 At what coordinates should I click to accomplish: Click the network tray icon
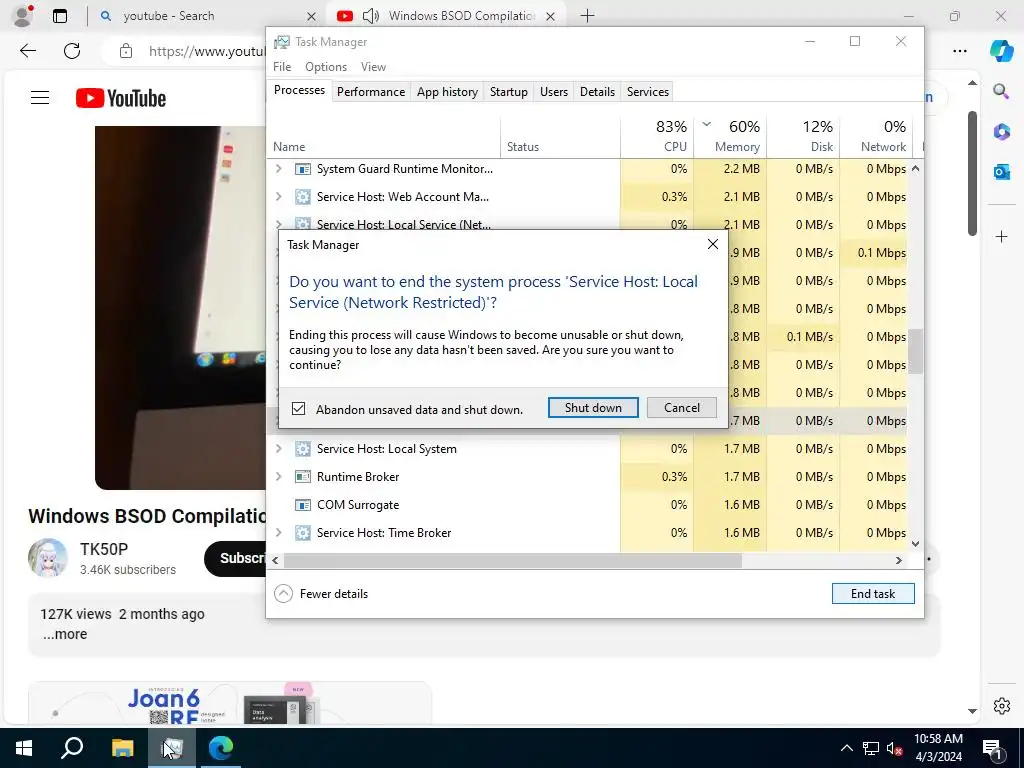click(x=871, y=748)
